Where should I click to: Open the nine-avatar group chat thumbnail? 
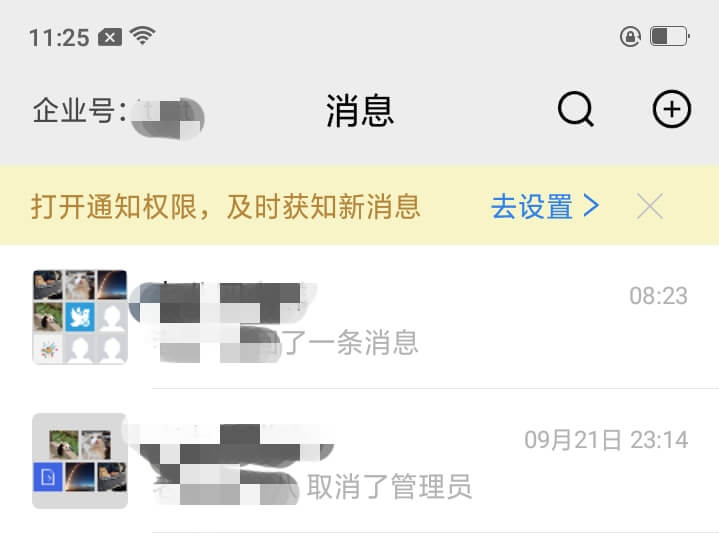[80, 317]
